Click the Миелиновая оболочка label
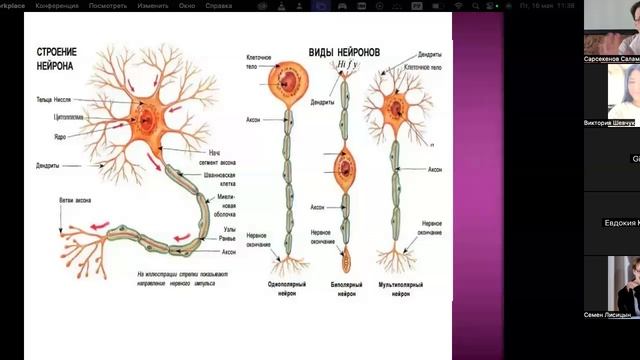640x360 pixels. coord(225,205)
